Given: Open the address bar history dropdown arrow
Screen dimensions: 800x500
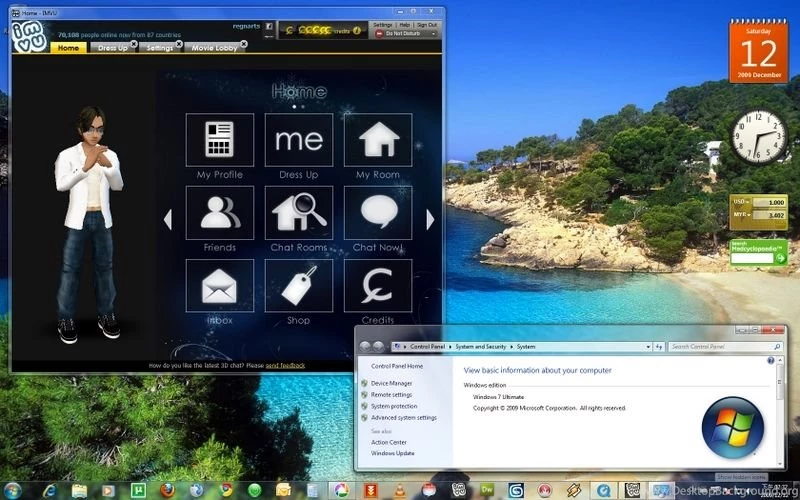Looking at the screenshot, I should 648,346.
